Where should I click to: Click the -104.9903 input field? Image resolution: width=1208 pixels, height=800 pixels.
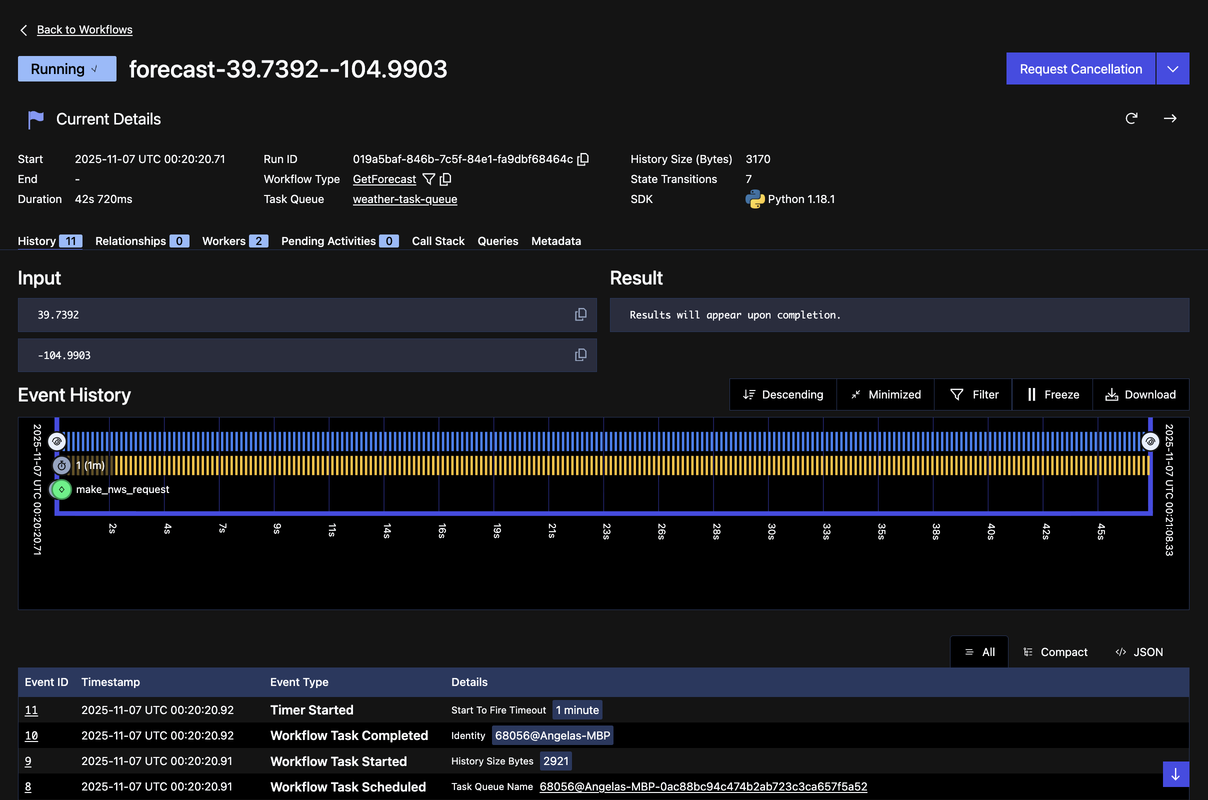point(307,355)
